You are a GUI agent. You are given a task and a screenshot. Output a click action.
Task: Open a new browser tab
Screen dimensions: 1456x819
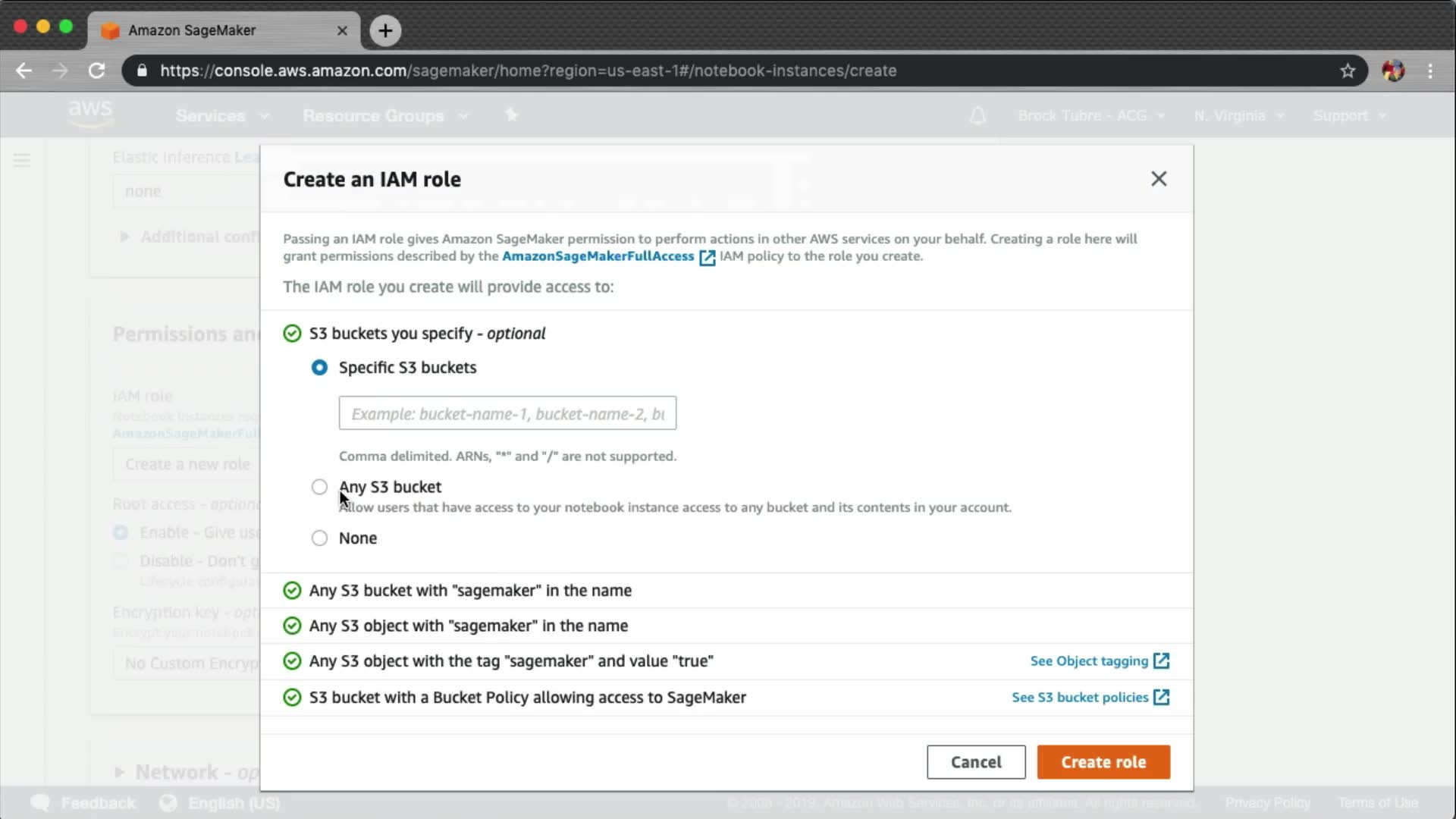pos(385,30)
